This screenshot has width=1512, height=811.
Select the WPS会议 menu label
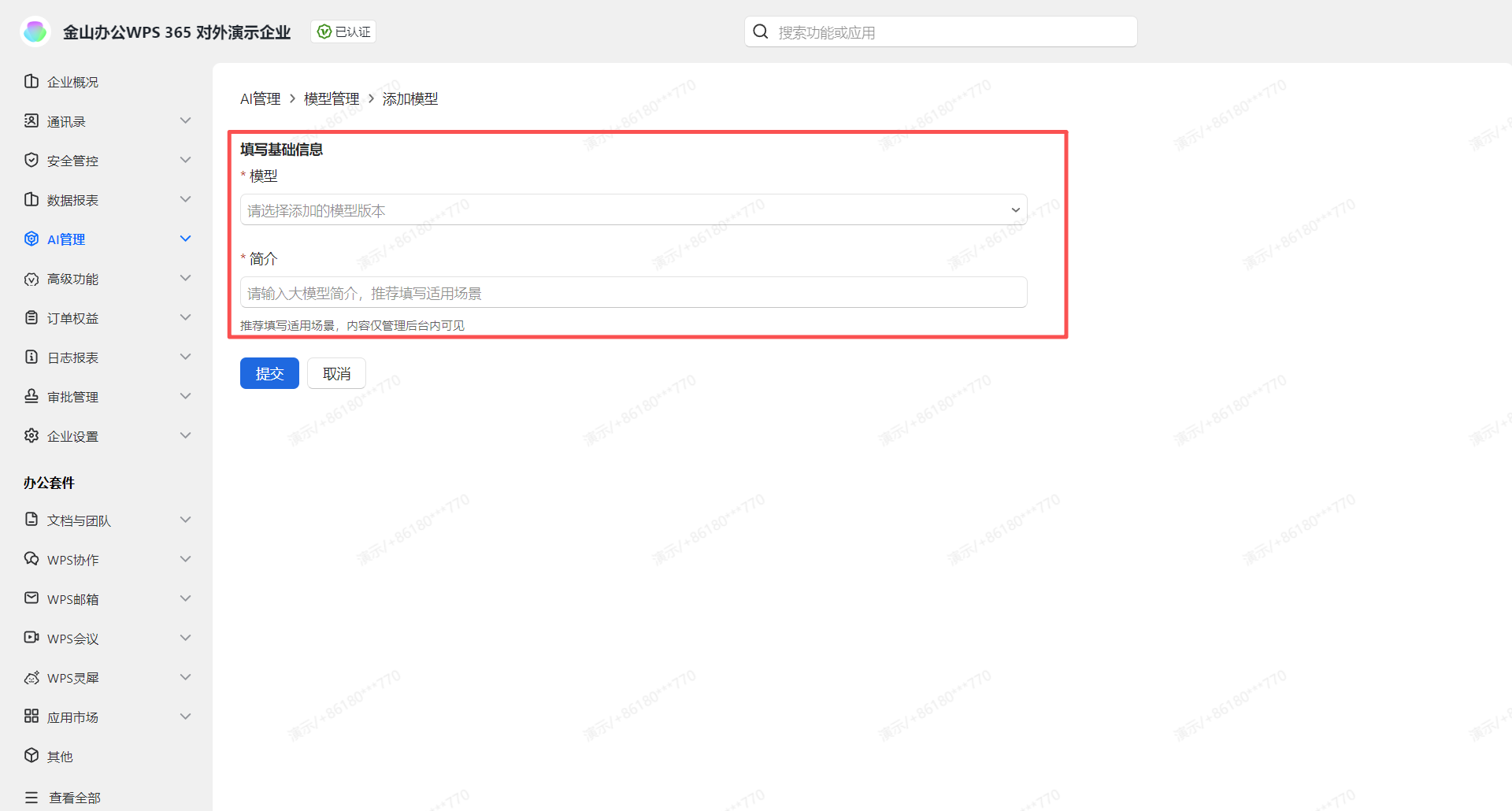(72, 639)
